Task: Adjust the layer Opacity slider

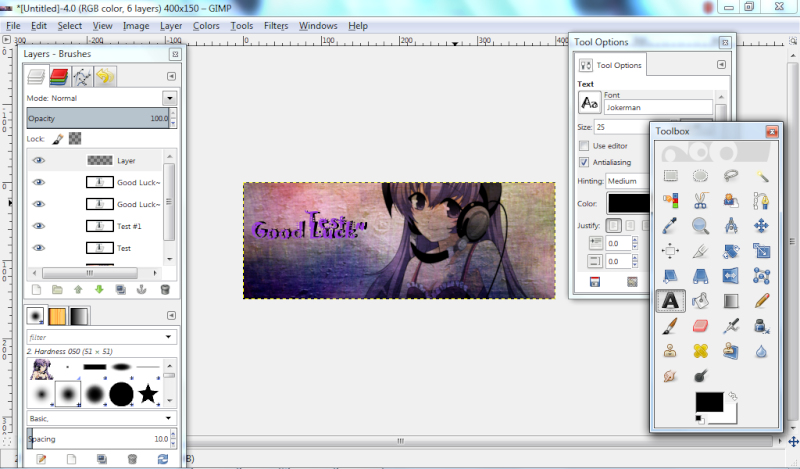Action: pyautogui.click(x=97, y=118)
